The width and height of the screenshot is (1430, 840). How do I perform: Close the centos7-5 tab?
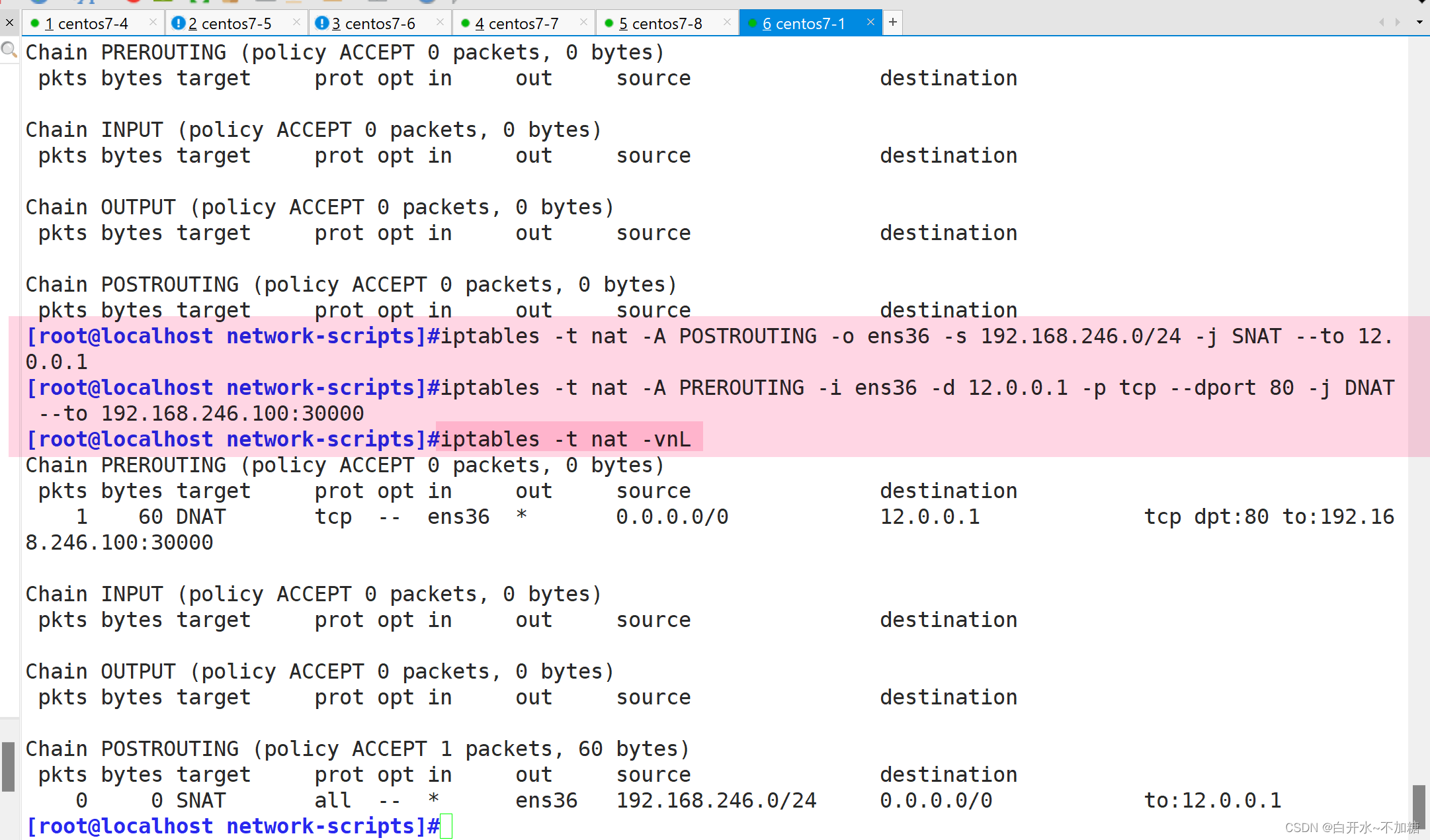(x=296, y=22)
